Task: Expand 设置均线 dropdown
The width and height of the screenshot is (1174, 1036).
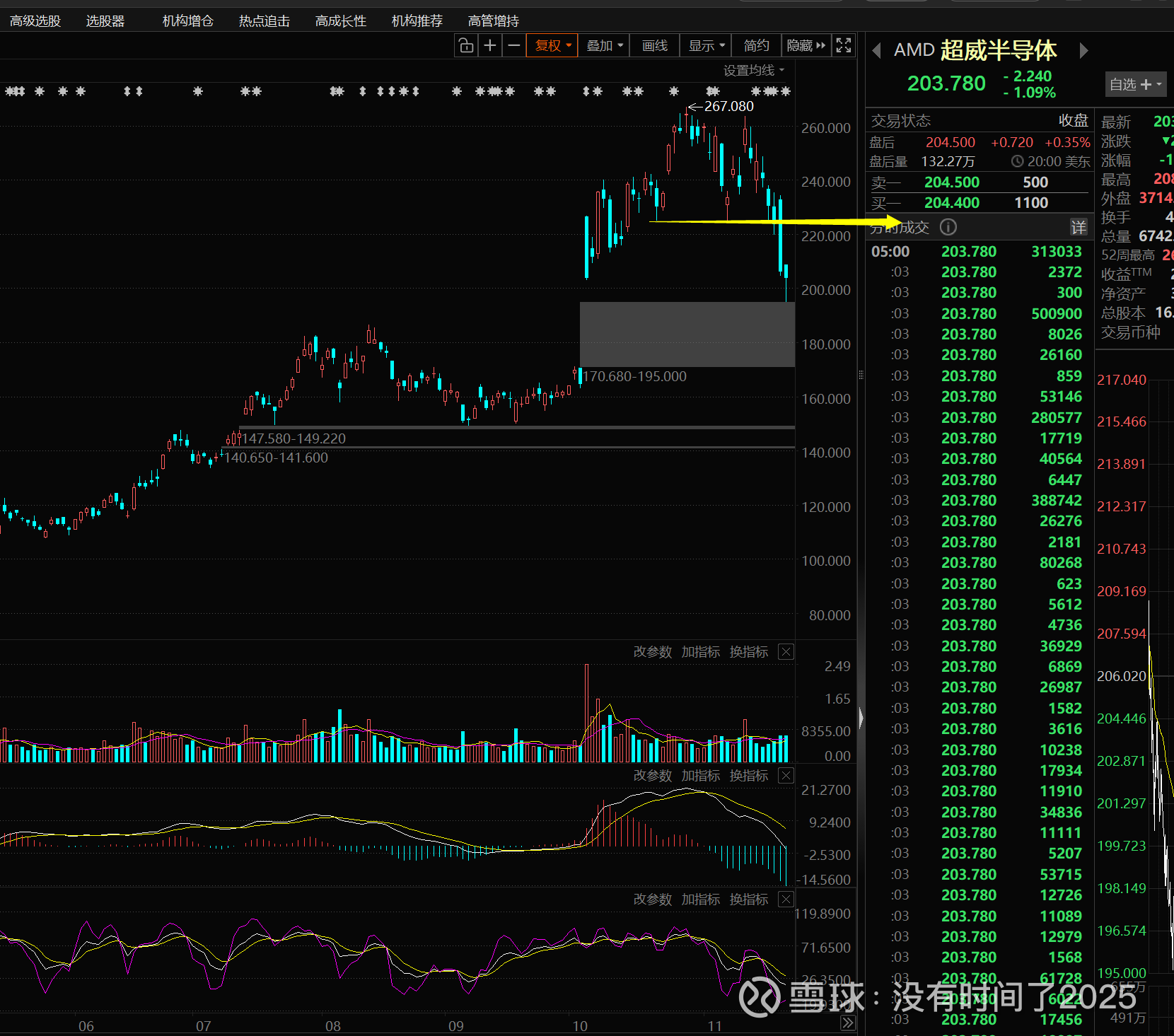Action: pyautogui.click(x=754, y=71)
